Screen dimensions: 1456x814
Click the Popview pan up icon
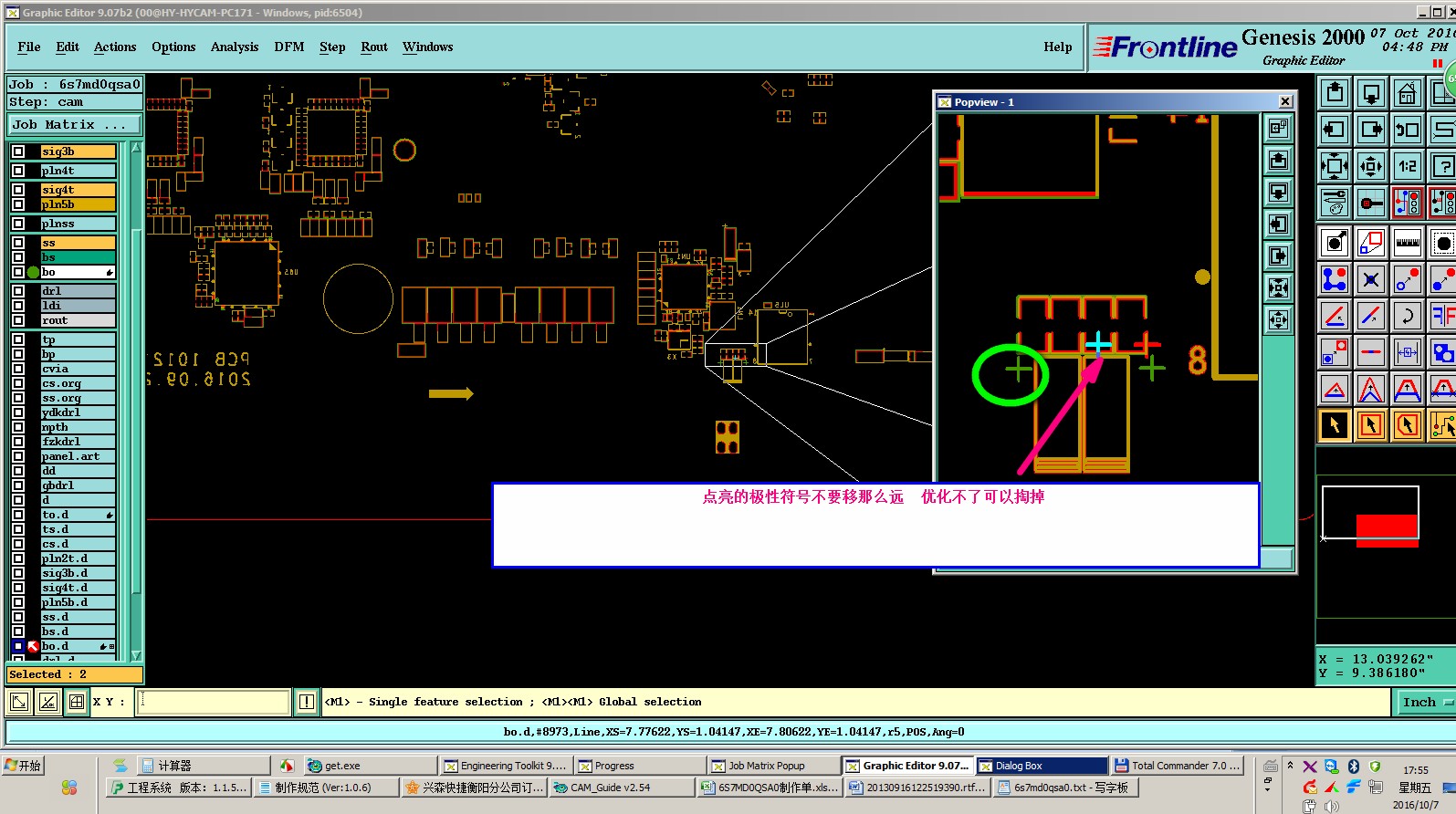click(1278, 161)
